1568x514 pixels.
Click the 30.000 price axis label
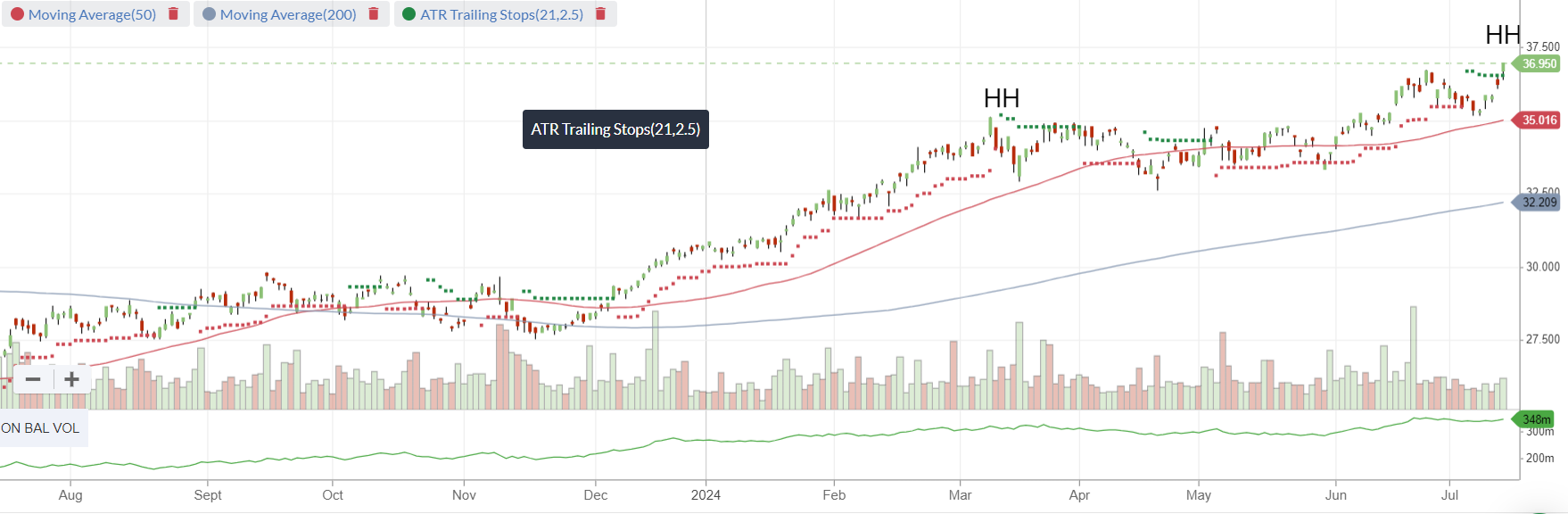[1543, 267]
